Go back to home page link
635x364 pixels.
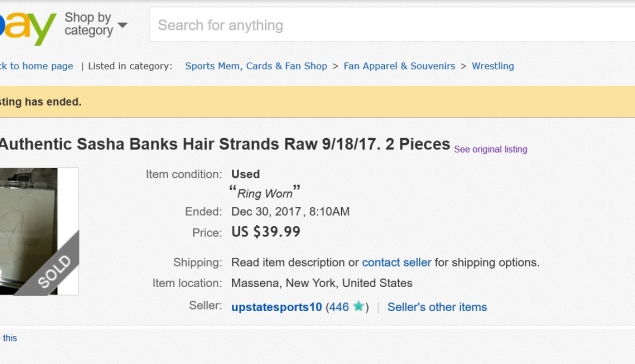[x=36, y=66]
